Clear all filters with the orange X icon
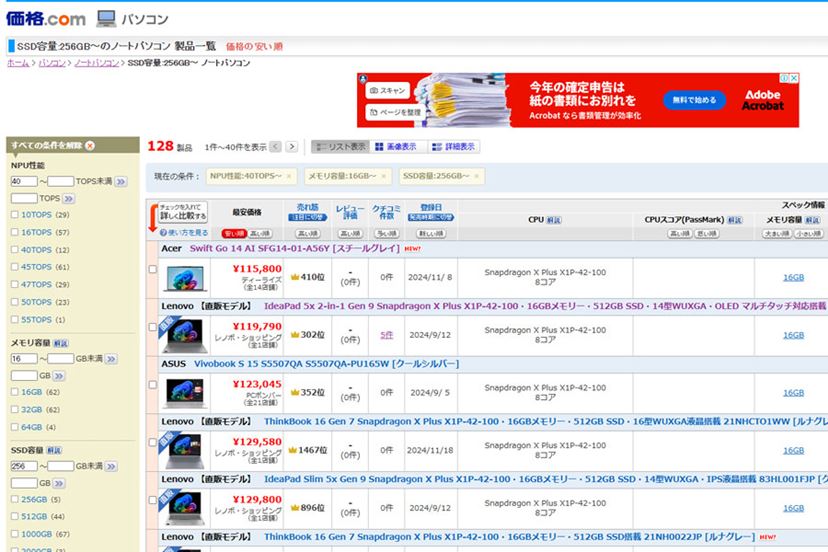The height and width of the screenshot is (552, 828). pyautogui.click(x=90, y=146)
